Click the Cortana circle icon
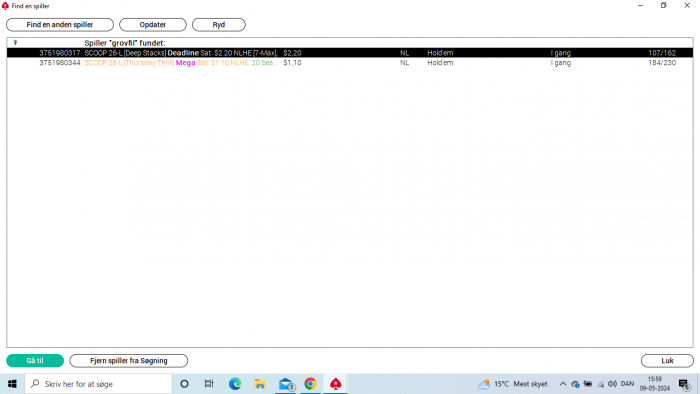This screenshot has width=700, height=394. tap(184, 384)
